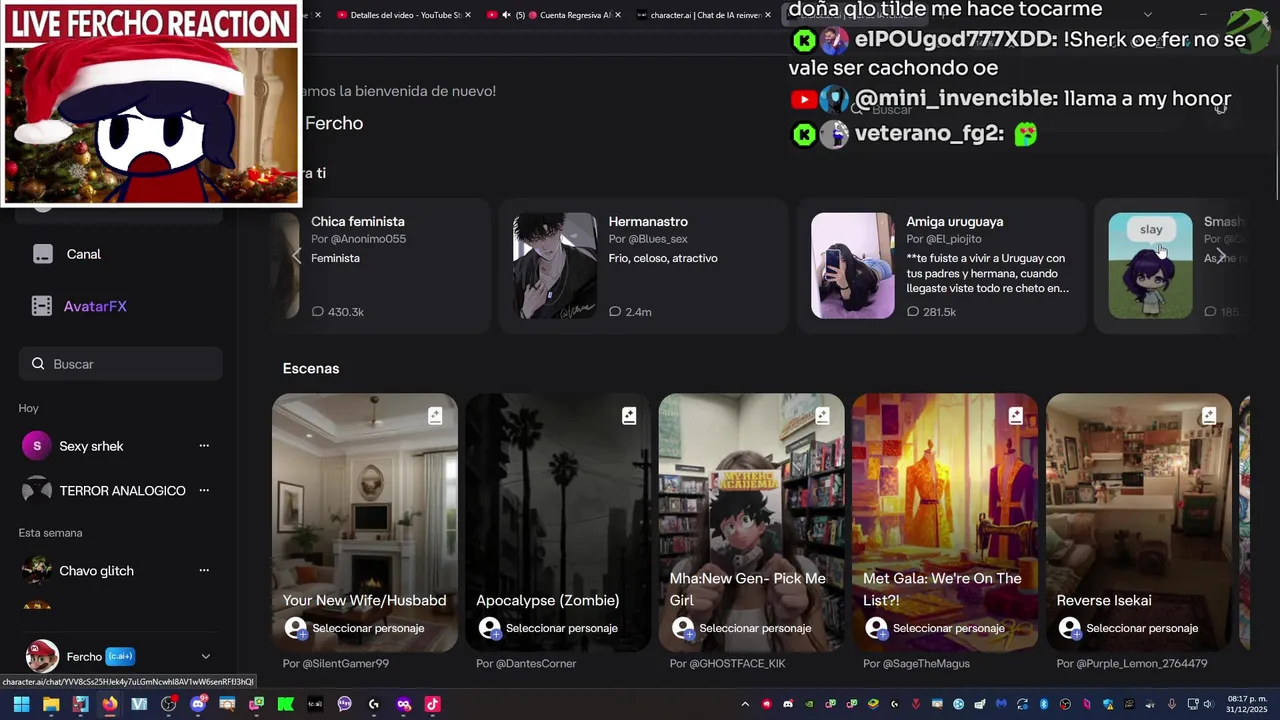The width and height of the screenshot is (1280, 720).
Task: Close the Detalles del video tab
Action: point(469,15)
